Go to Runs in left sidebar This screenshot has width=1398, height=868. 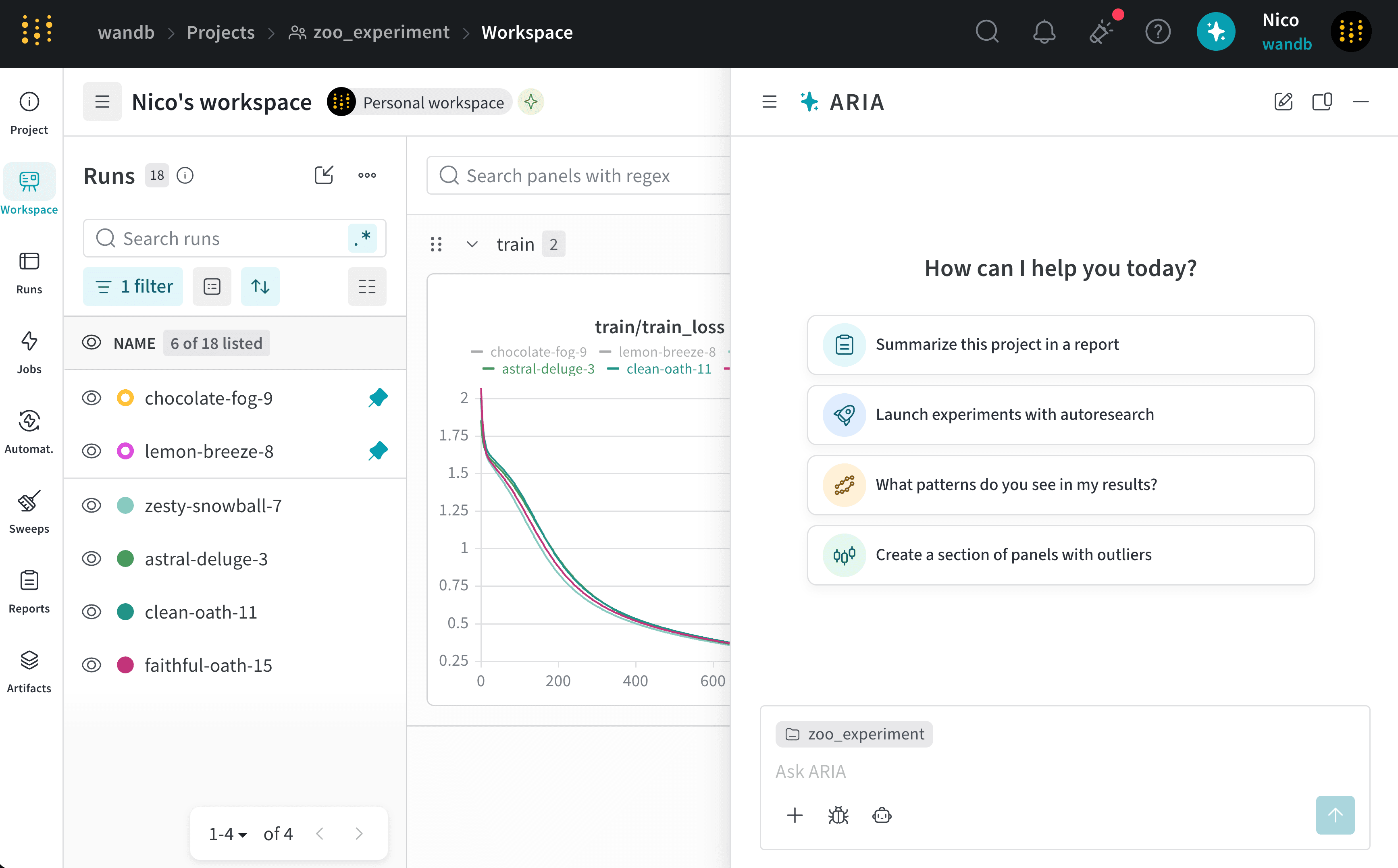click(x=29, y=273)
